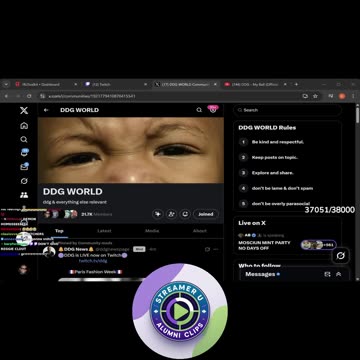Expand the Messages drawer with double chevron
This screenshot has height=360, width=360.
(338, 274)
